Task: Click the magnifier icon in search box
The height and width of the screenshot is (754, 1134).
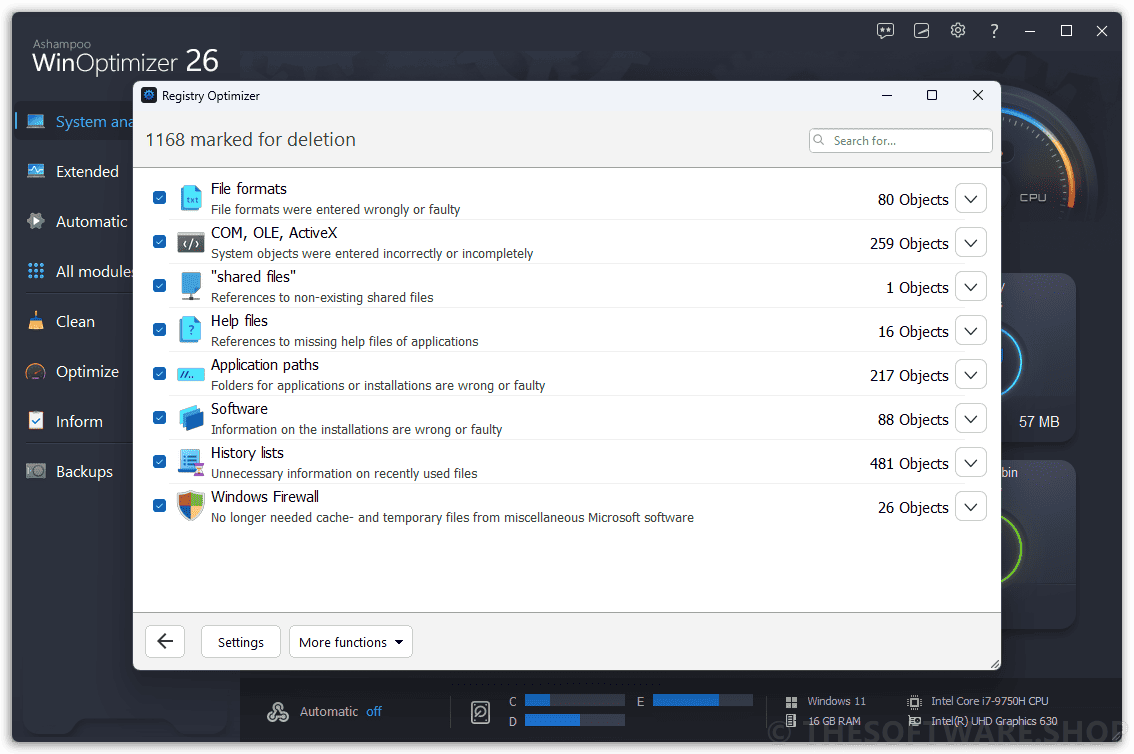Action: 819,140
